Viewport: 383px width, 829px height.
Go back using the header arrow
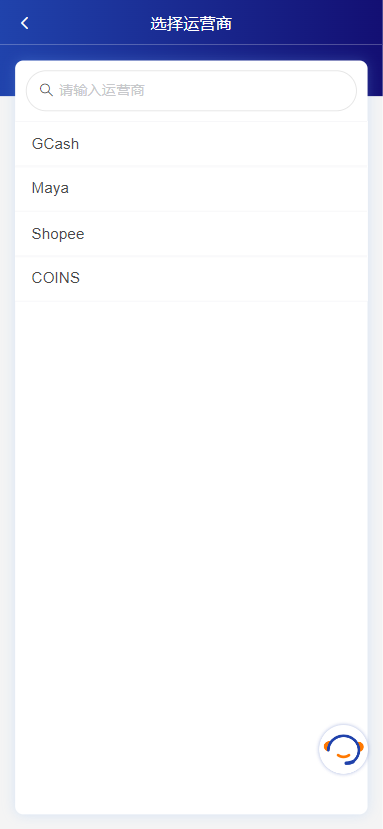(x=24, y=23)
